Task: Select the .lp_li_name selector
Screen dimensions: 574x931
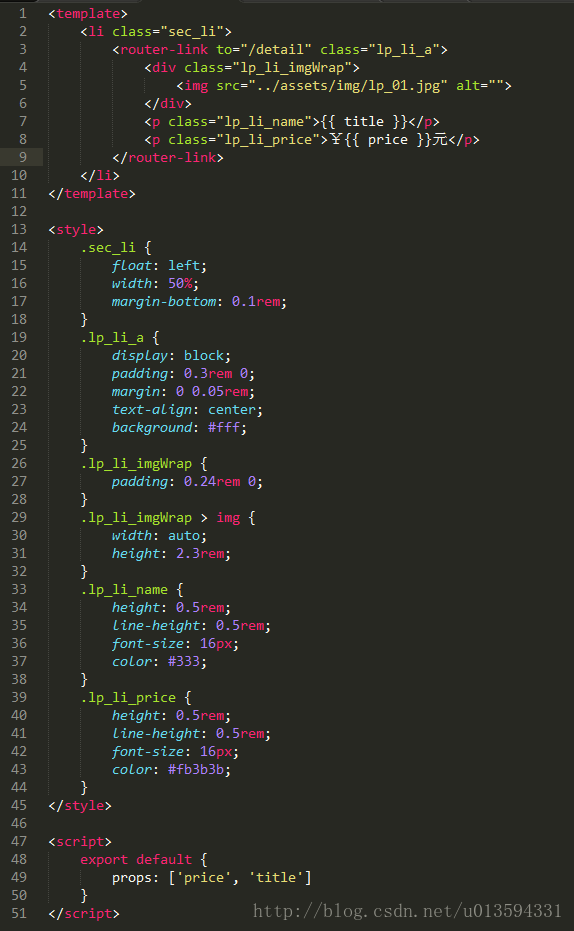Action: pos(124,590)
